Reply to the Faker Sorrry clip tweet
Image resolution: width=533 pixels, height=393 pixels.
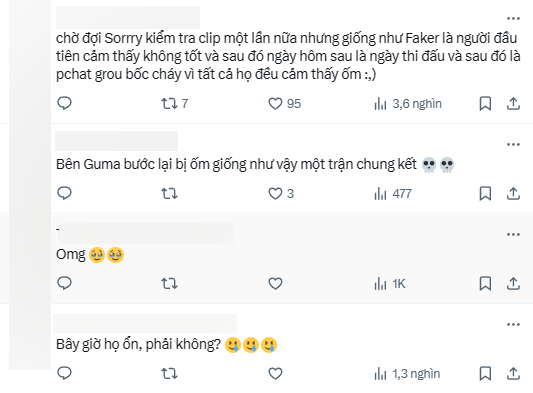point(64,103)
